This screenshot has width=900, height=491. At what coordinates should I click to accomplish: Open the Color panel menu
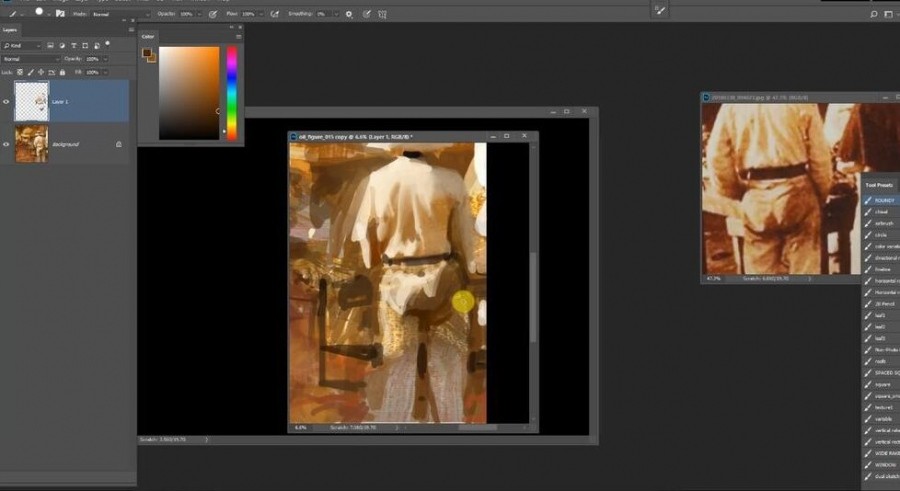coord(238,36)
